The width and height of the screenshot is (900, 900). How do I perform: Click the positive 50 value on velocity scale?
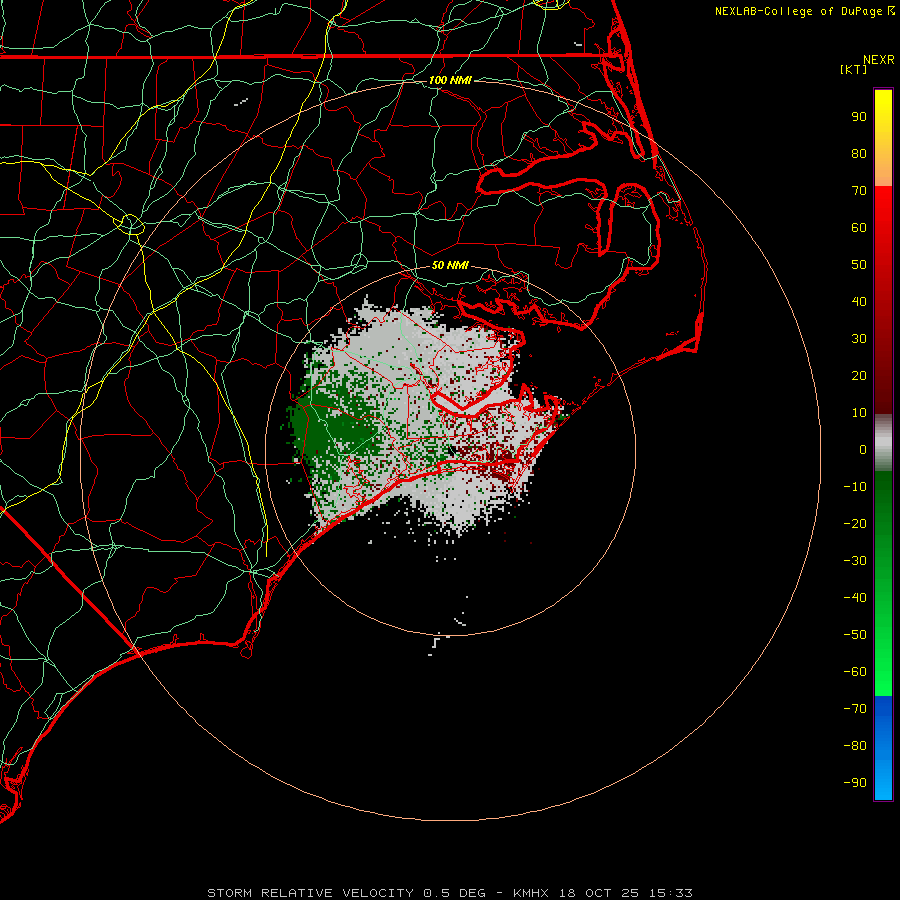[x=859, y=265]
